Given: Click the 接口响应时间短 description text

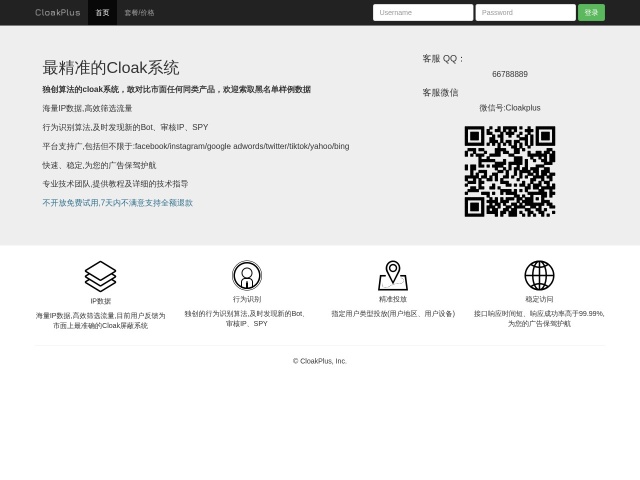Looking at the screenshot, I should [x=539, y=319].
